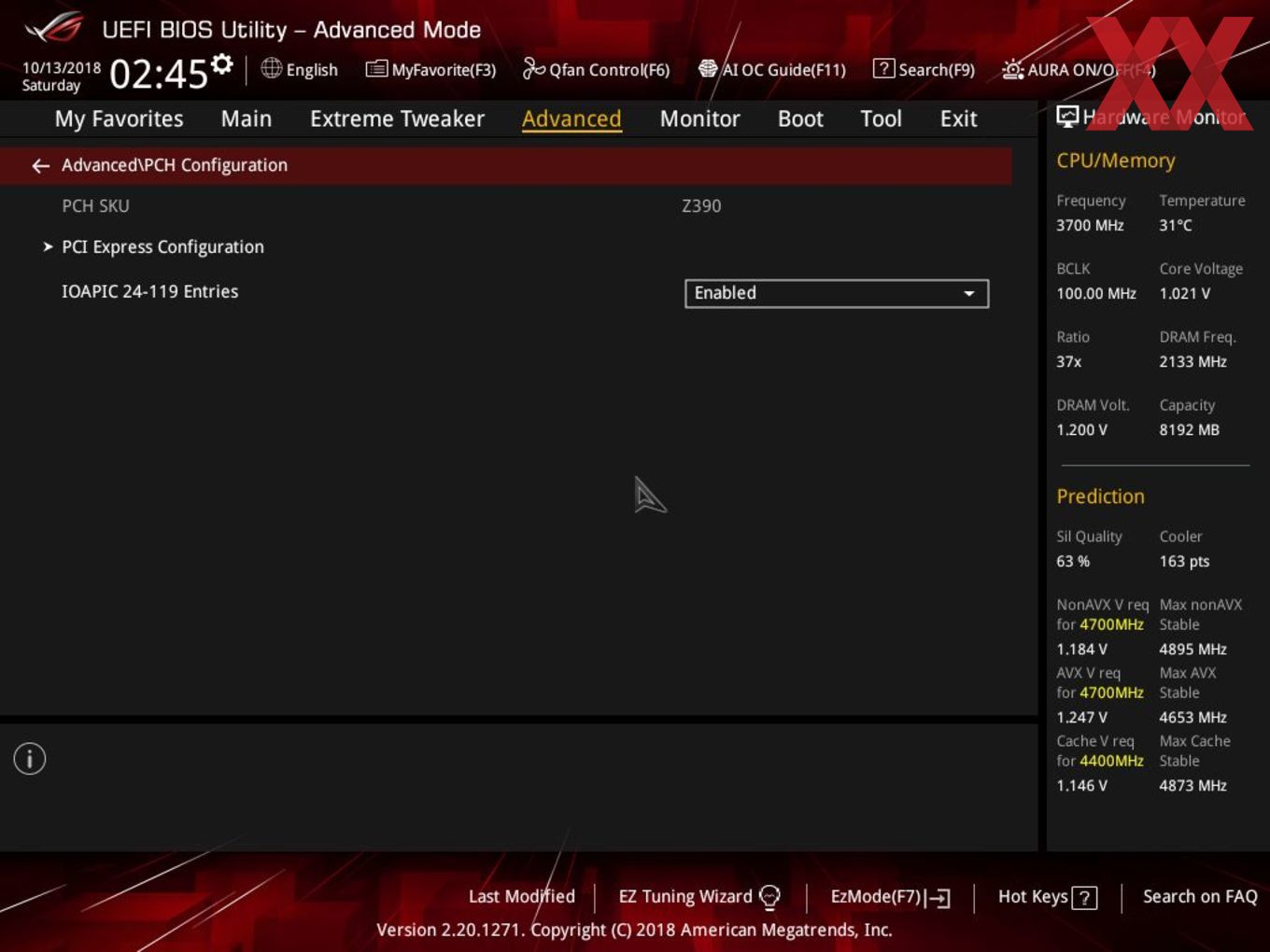
Task: Open the Tool tab
Action: [881, 119]
